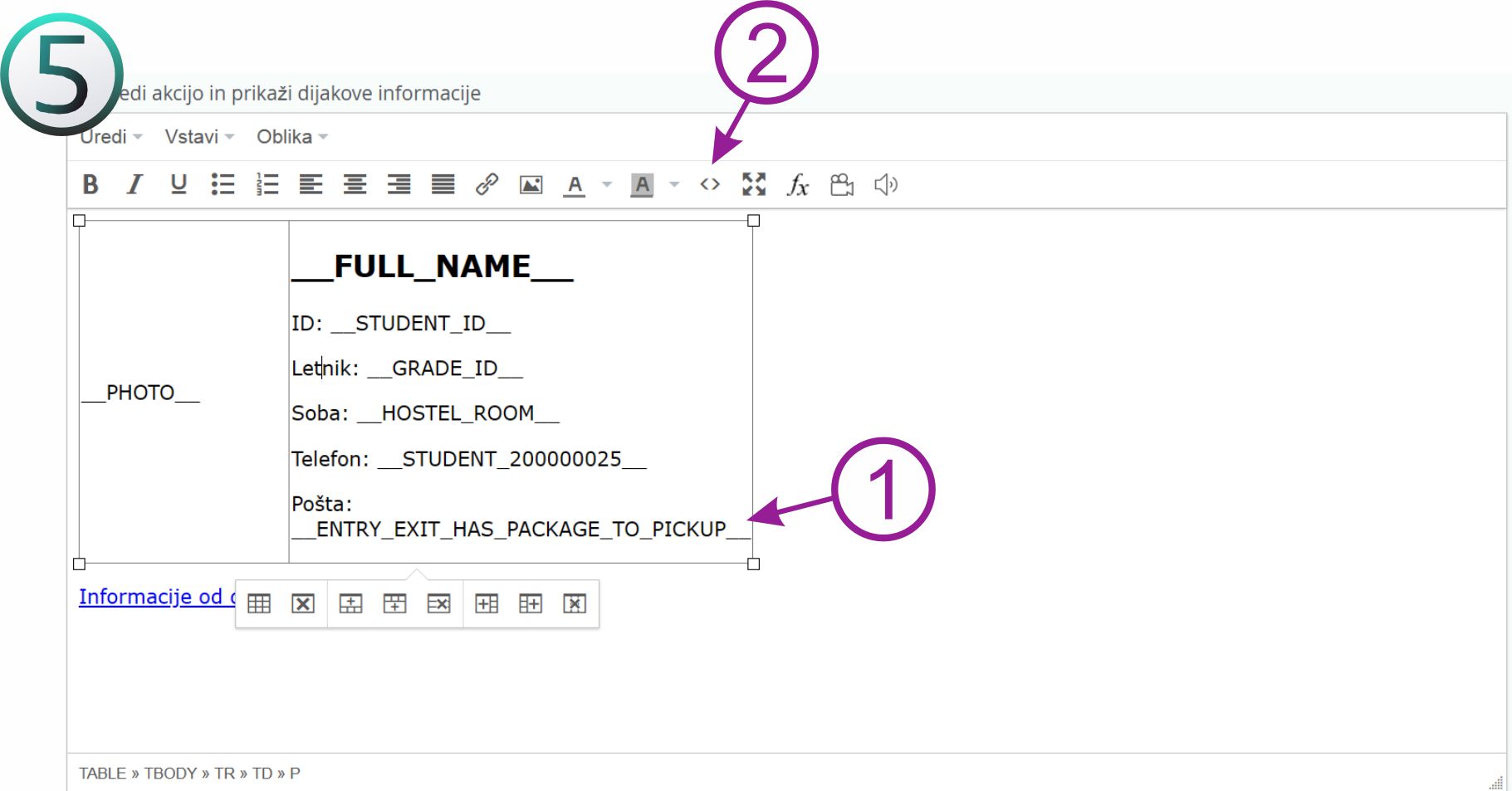The width and height of the screenshot is (1512, 791).
Task: Expand the background color dropdown arrow
Action: coord(674,184)
